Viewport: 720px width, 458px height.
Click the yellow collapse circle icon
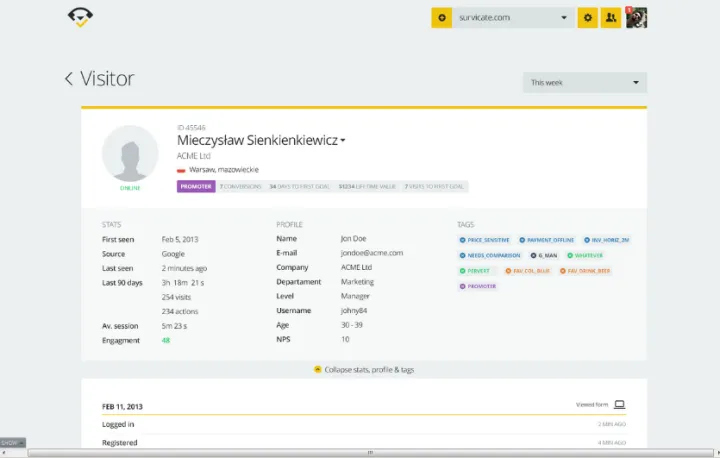tap(318, 369)
